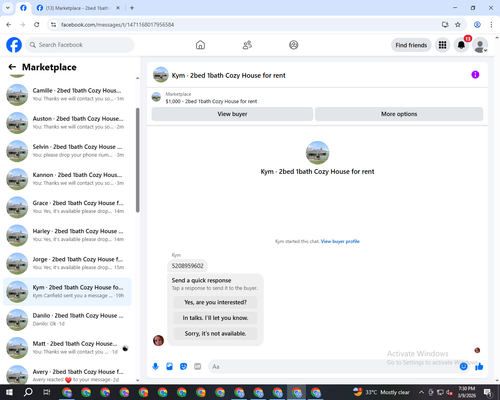The image size is (500, 400).
Task: Go to the Facebook Home icon
Action: click(200, 45)
